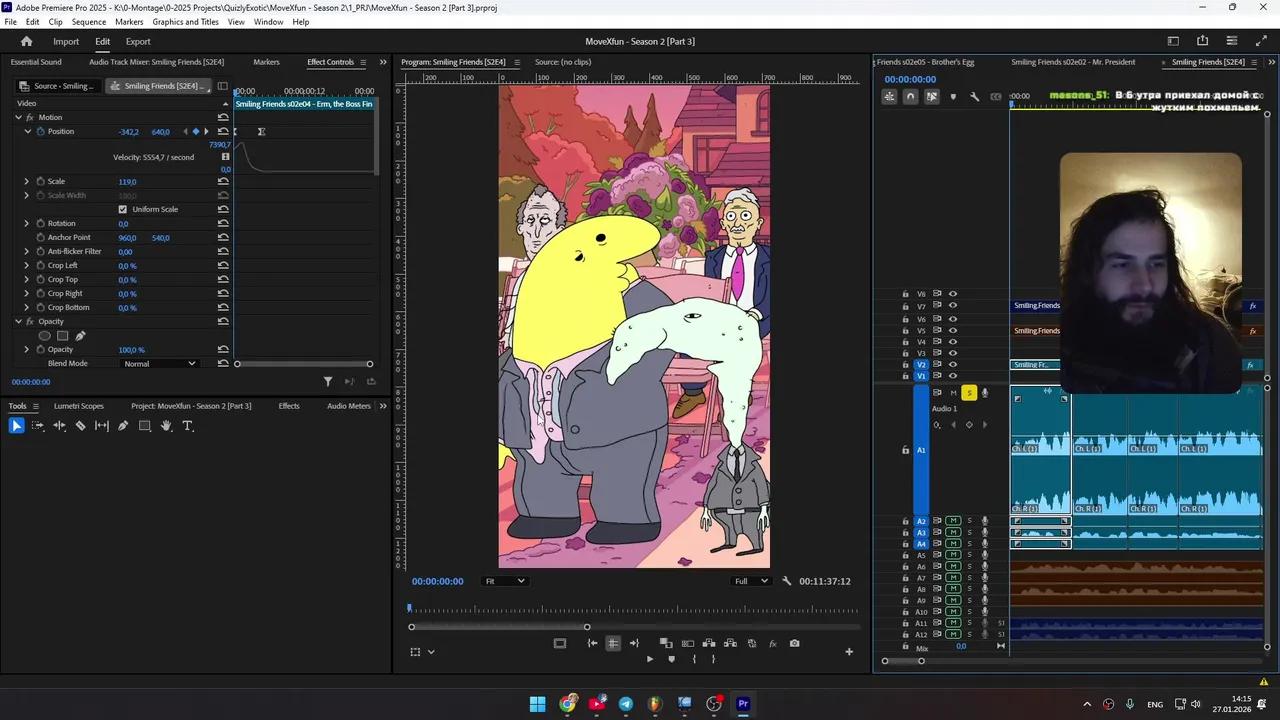Open the Sequence menu
The width and height of the screenshot is (1280, 720).
(88, 21)
